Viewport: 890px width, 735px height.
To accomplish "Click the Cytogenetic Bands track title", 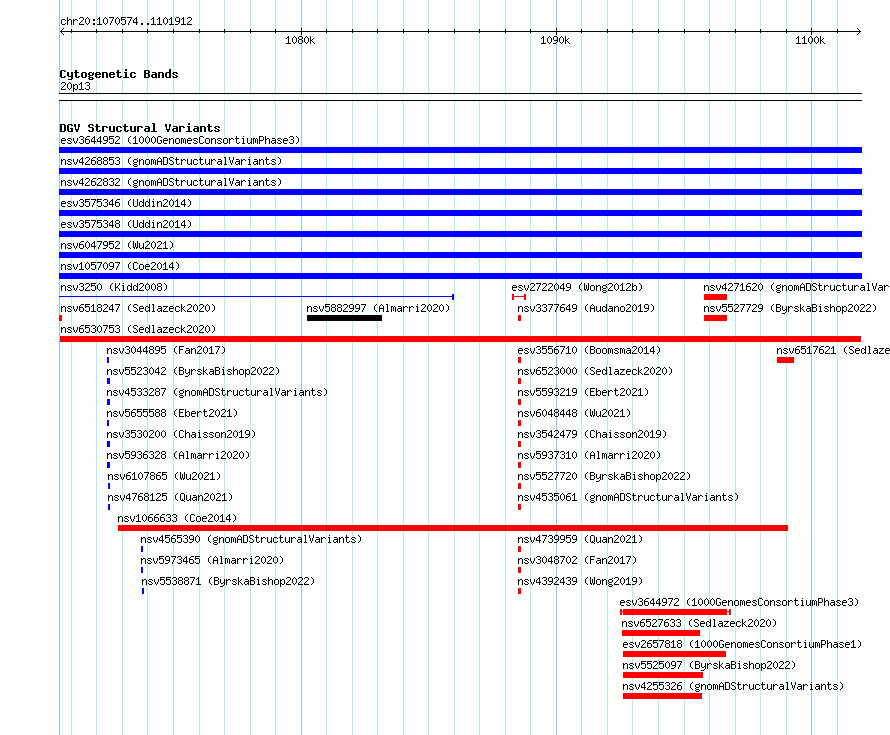I will click(119, 74).
